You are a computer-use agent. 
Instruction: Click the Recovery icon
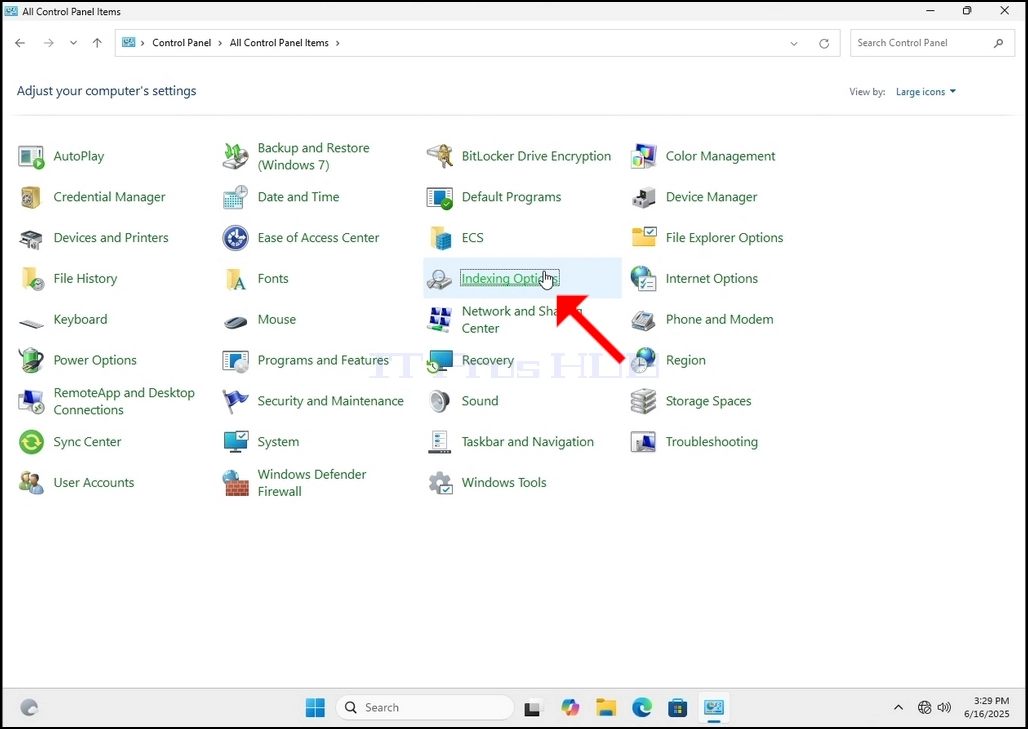439,361
